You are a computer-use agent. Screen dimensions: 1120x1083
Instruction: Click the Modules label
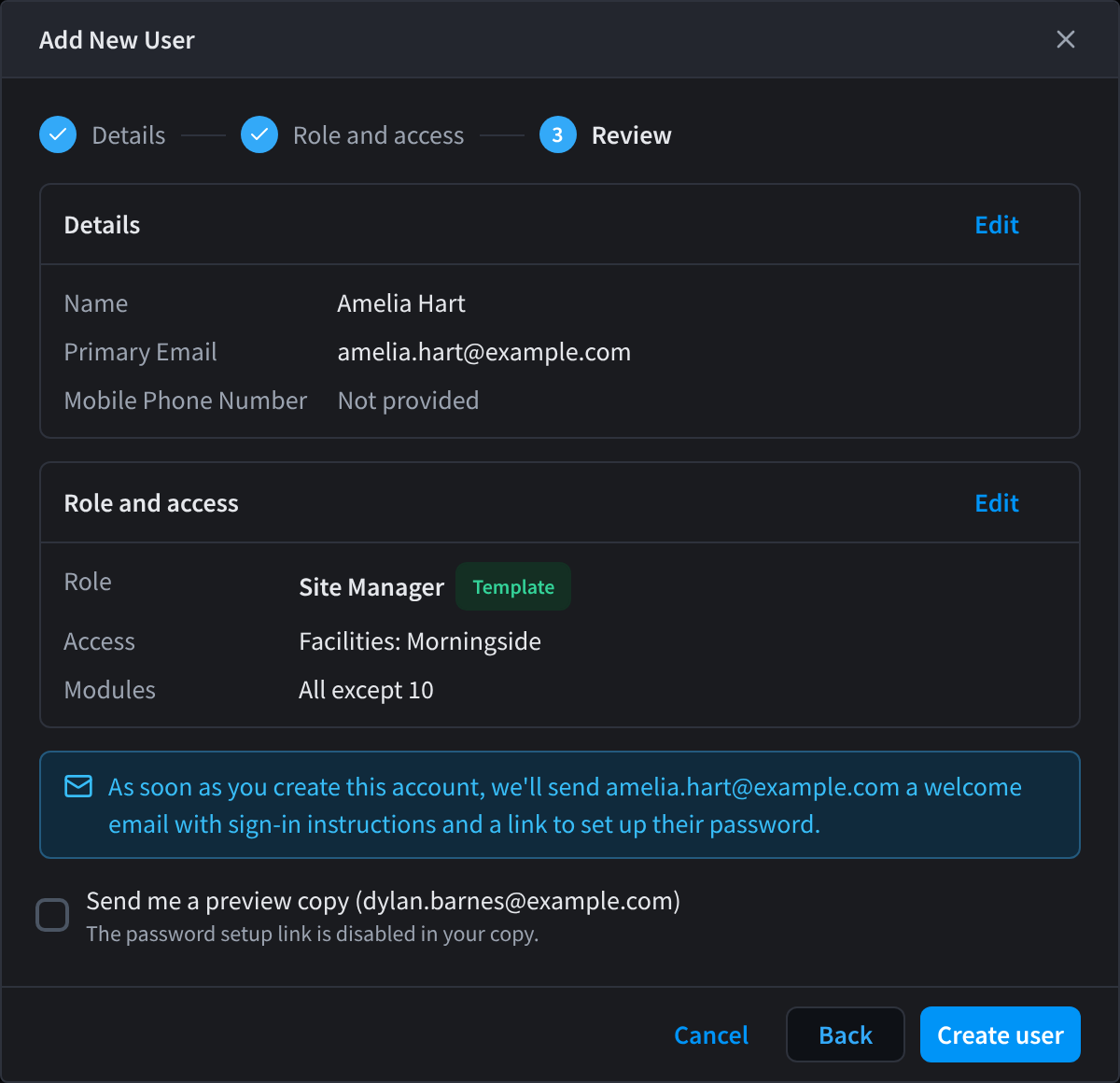point(109,690)
